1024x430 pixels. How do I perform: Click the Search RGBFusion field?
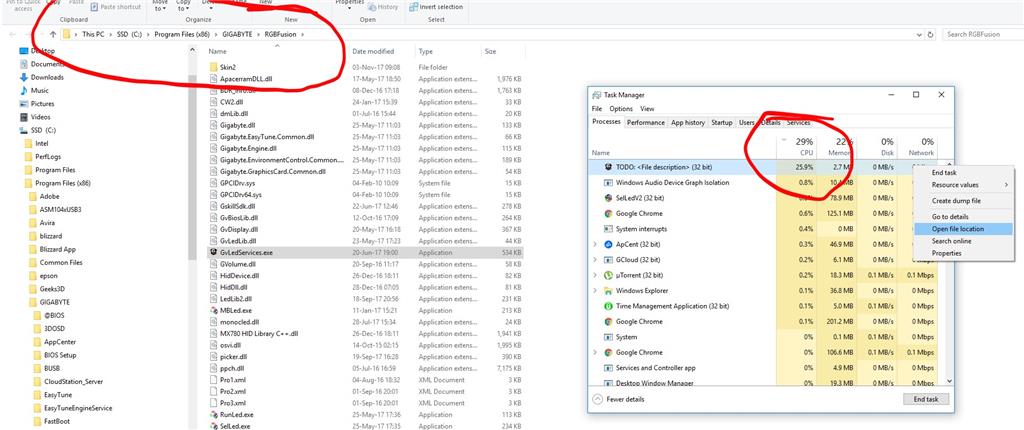tap(982, 35)
